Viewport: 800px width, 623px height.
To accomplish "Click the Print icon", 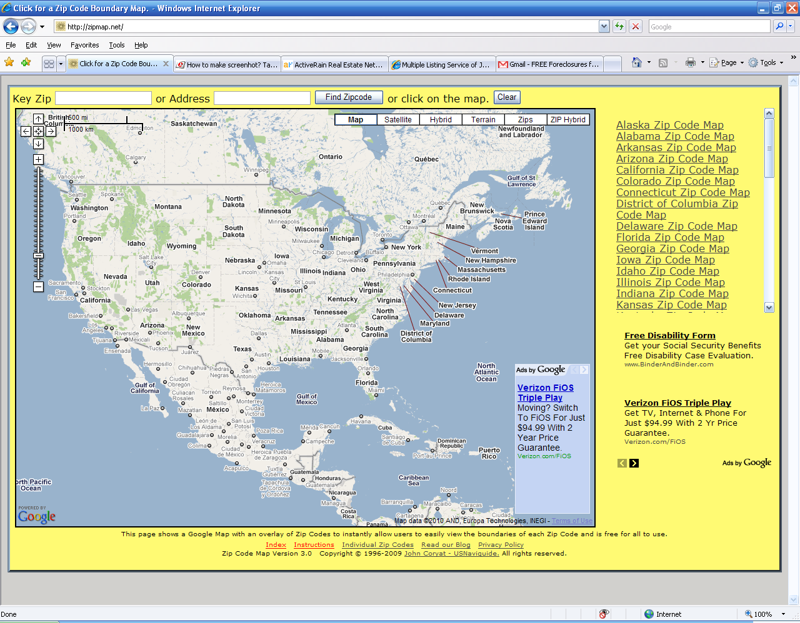I will 690,62.
